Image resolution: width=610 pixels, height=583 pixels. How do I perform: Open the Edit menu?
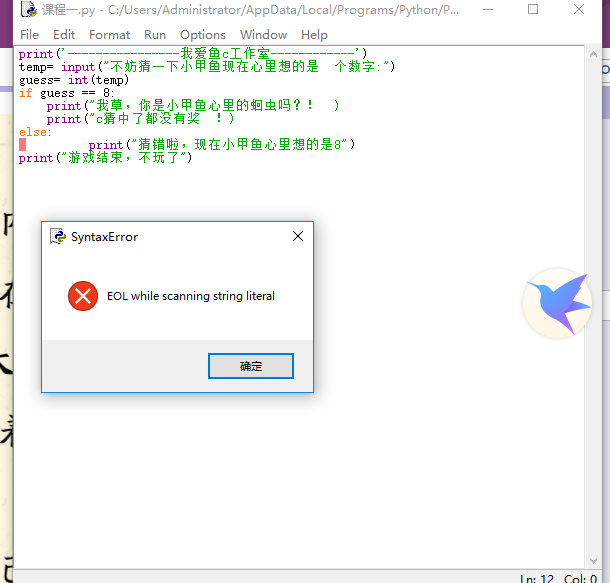pyautogui.click(x=64, y=34)
